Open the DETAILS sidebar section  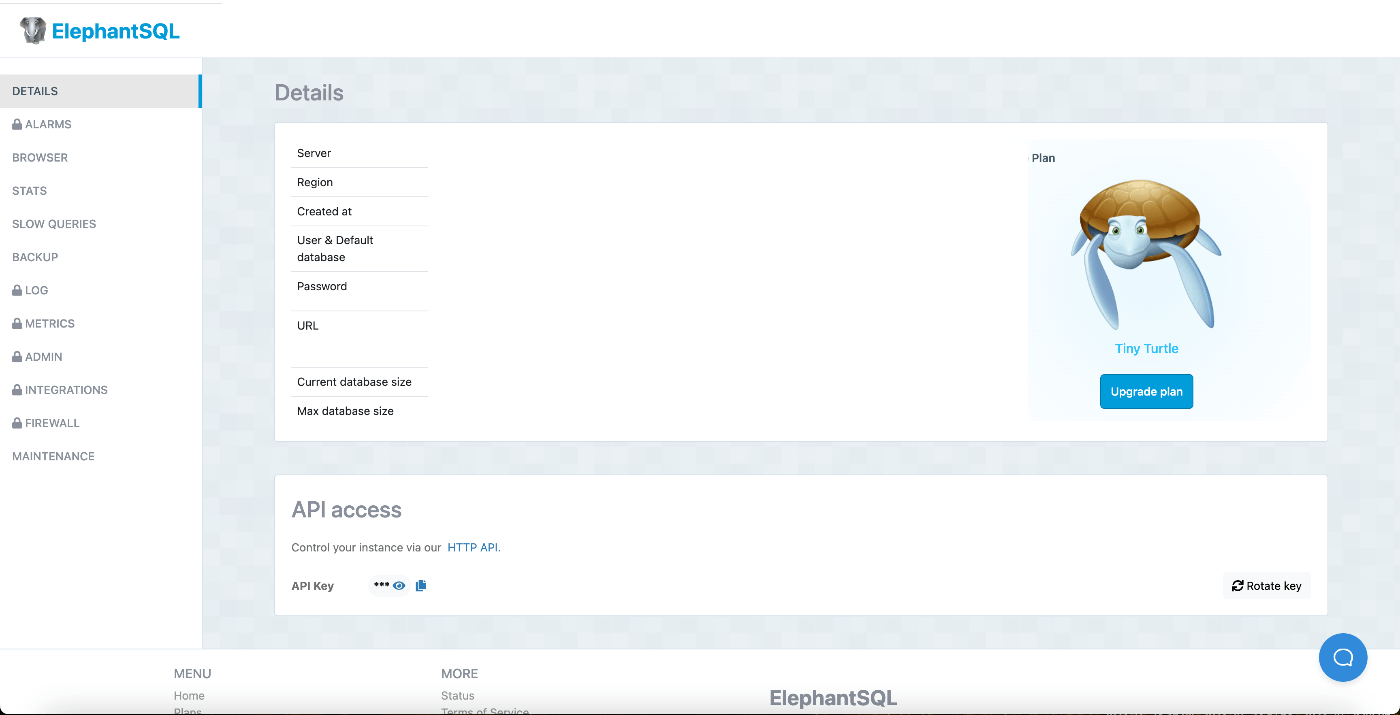point(100,91)
